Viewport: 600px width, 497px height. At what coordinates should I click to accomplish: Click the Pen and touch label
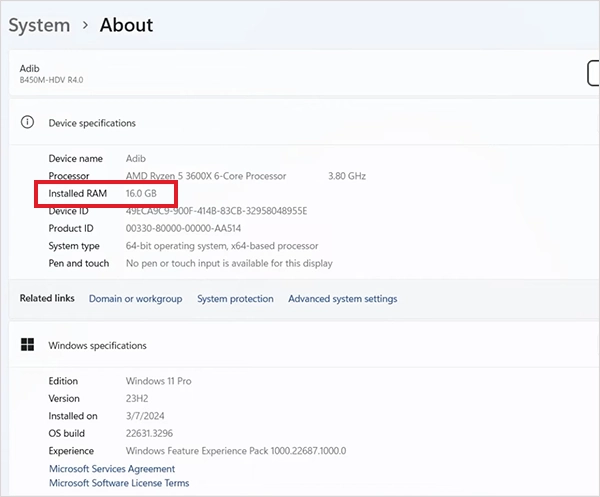coord(79,263)
